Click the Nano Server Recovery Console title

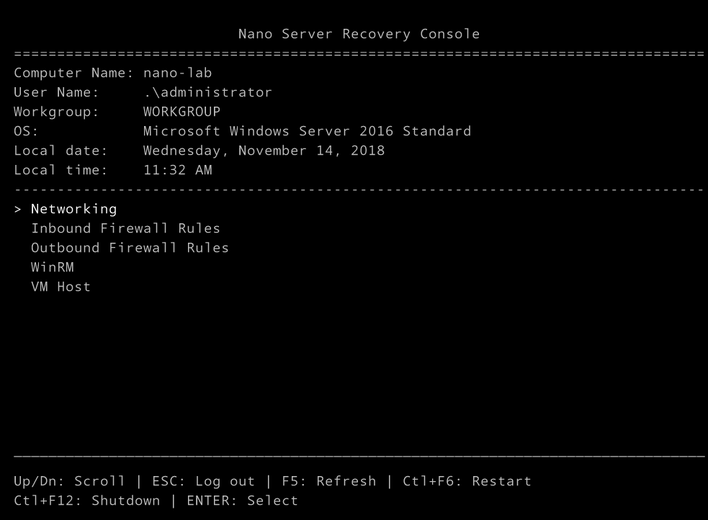pos(359,34)
